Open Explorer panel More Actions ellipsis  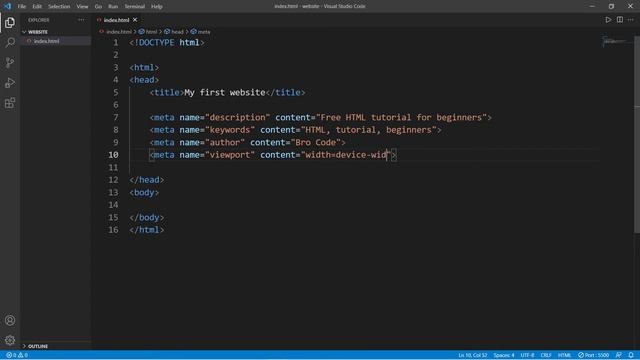[82, 20]
